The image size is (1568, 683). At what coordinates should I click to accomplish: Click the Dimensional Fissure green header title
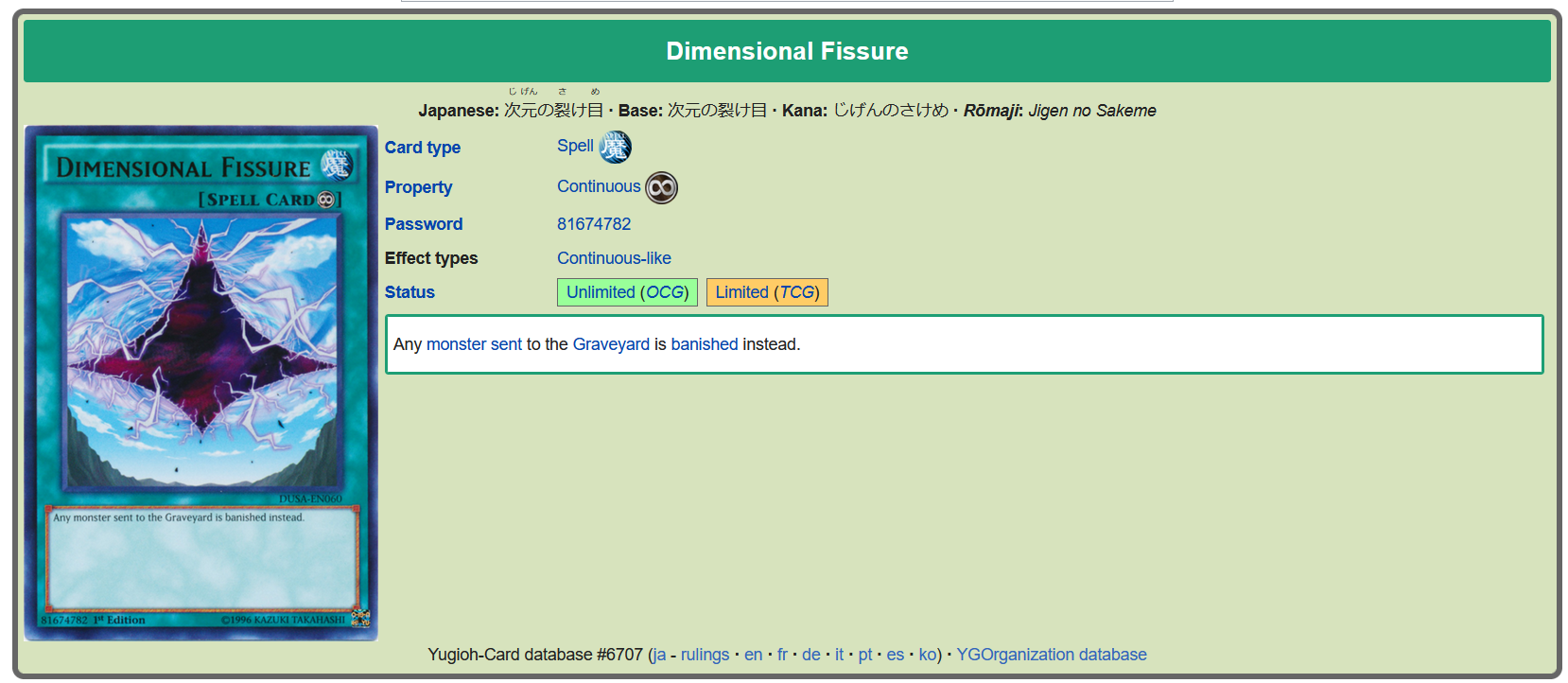click(x=787, y=51)
